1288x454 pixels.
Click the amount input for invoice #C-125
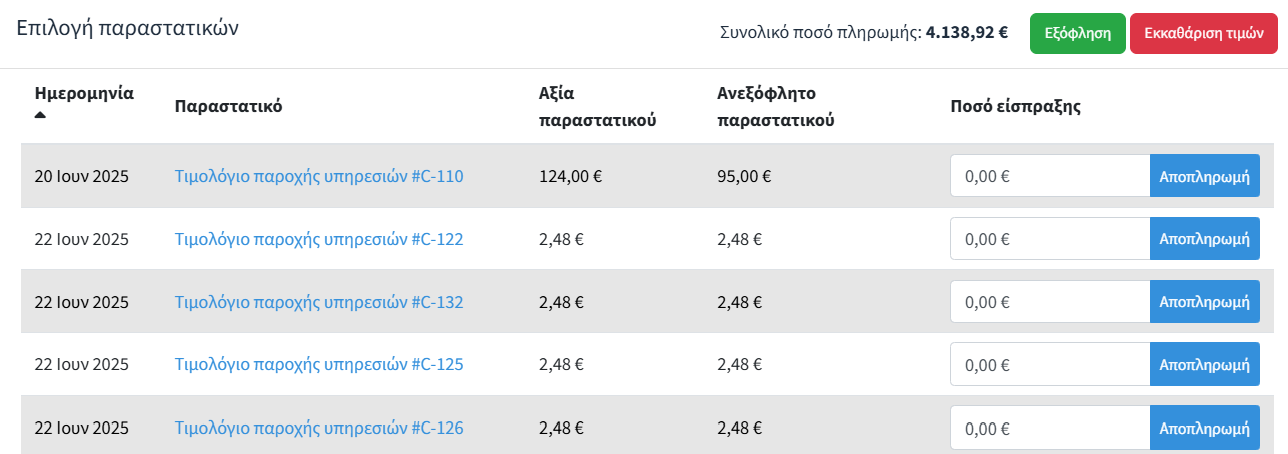coord(1049,364)
